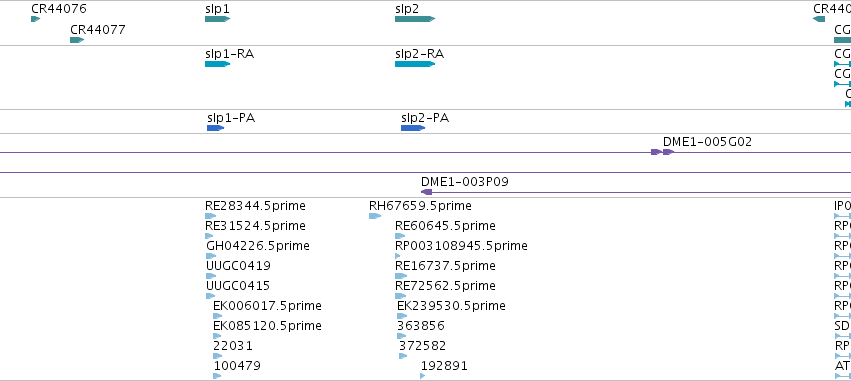Open the RH67659.5prime EST label
The image size is (851, 381).
[x=420, y=206]
